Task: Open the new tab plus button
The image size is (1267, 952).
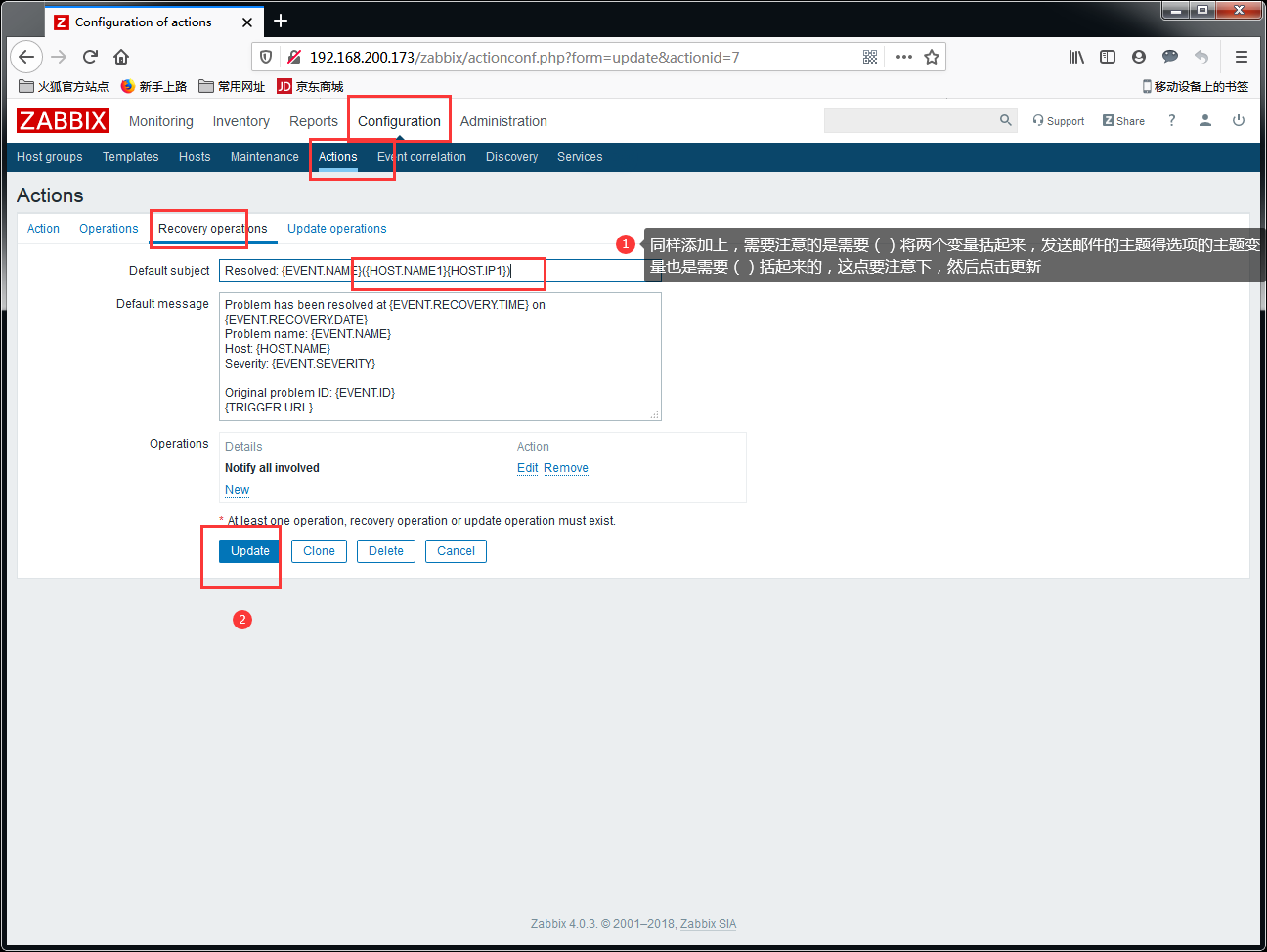Action: point(281,21)
